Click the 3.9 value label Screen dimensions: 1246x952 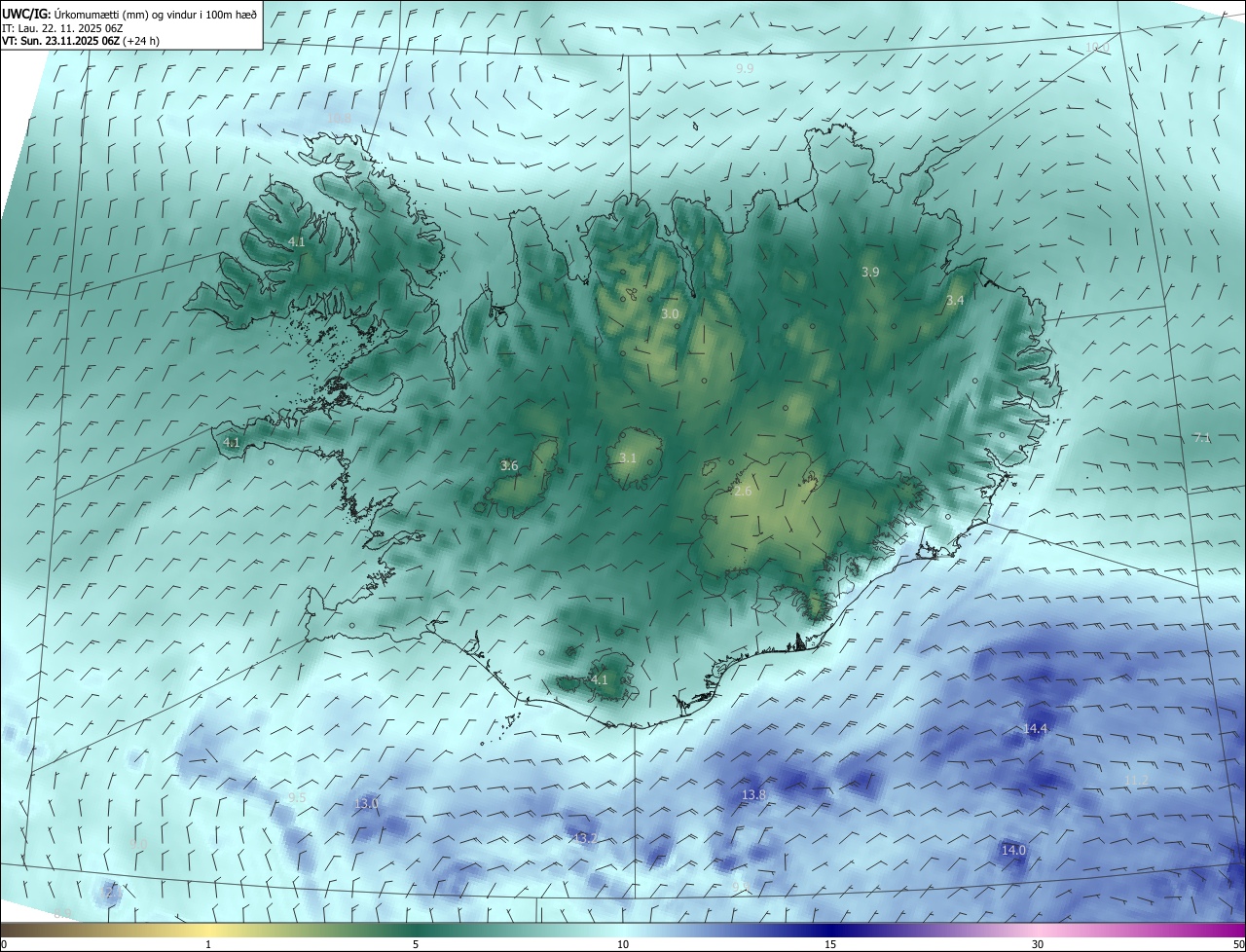pyautogui.click(x=870, y=273)
